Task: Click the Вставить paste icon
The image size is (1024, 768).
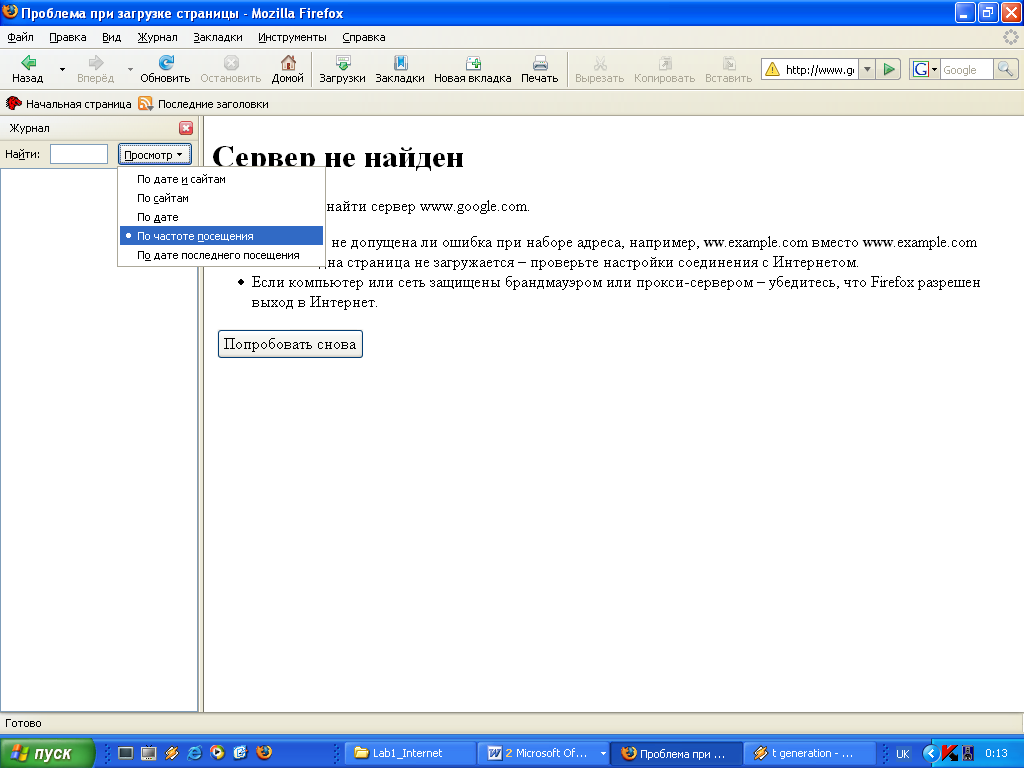Action: [729, 63]
